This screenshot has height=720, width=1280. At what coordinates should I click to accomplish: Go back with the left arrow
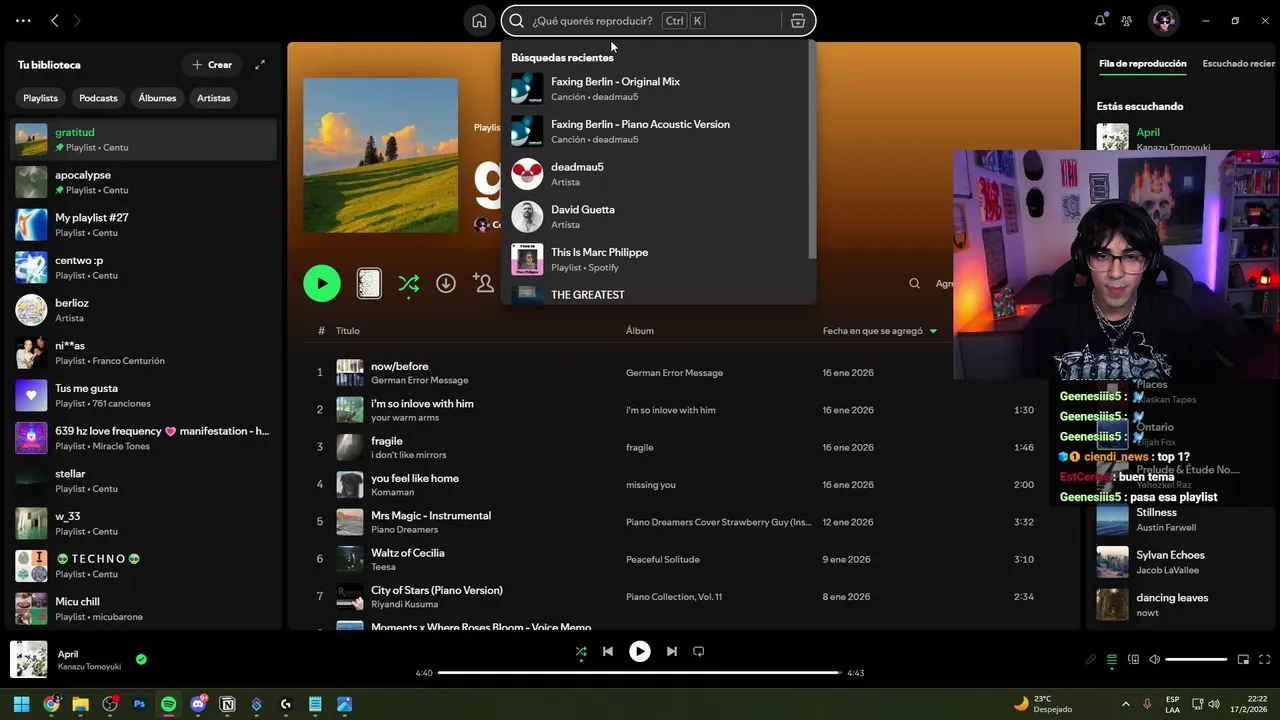(55, 21)
